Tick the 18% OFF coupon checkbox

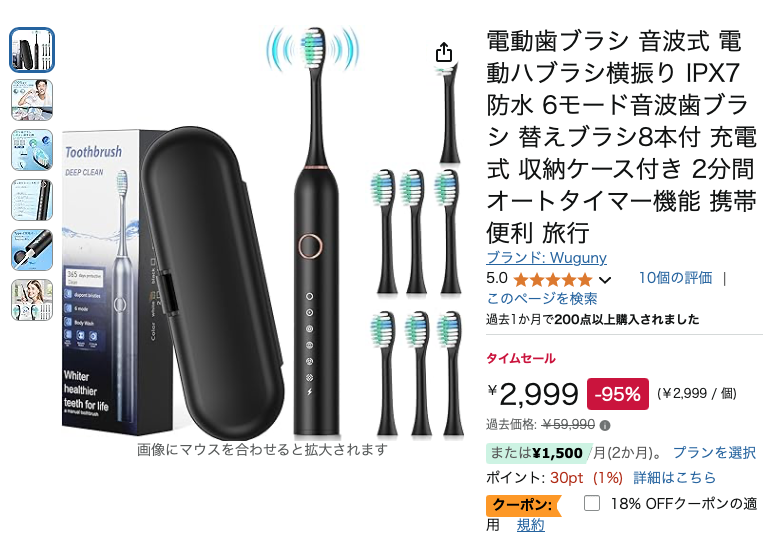coord(591,503)
